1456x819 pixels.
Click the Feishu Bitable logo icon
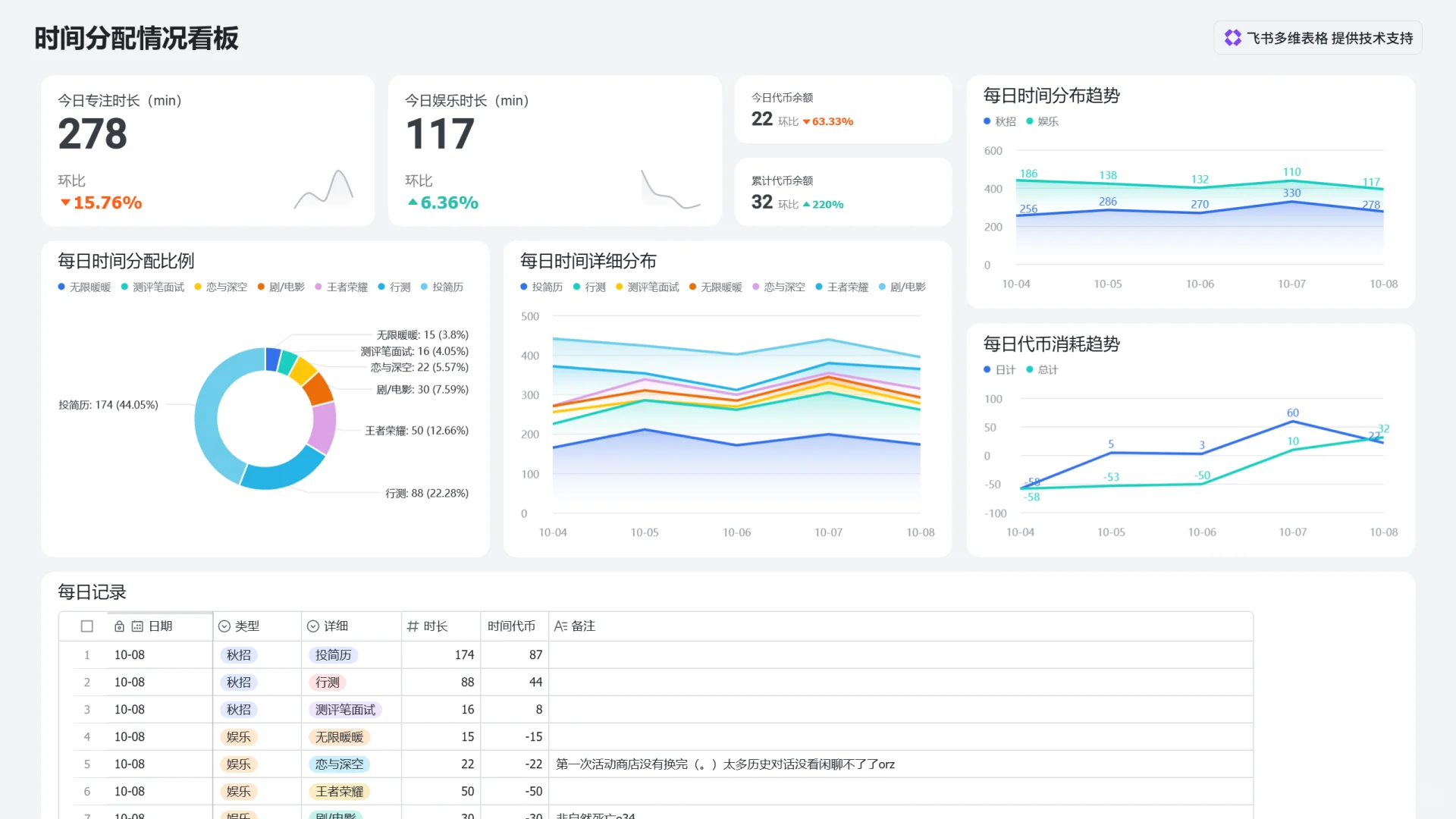click(x=1232, y=38)
